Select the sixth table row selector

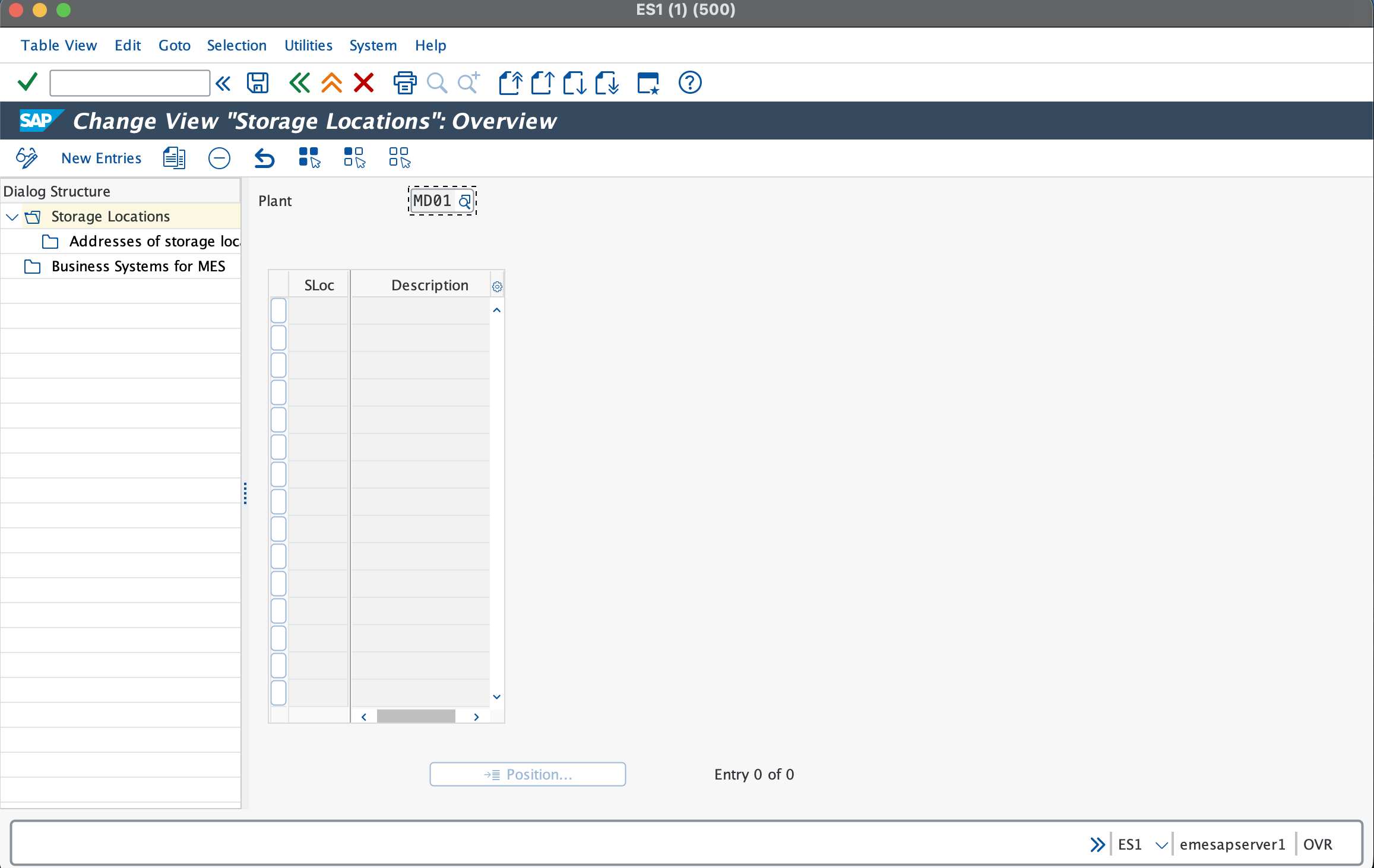click(x=278, y=447)
